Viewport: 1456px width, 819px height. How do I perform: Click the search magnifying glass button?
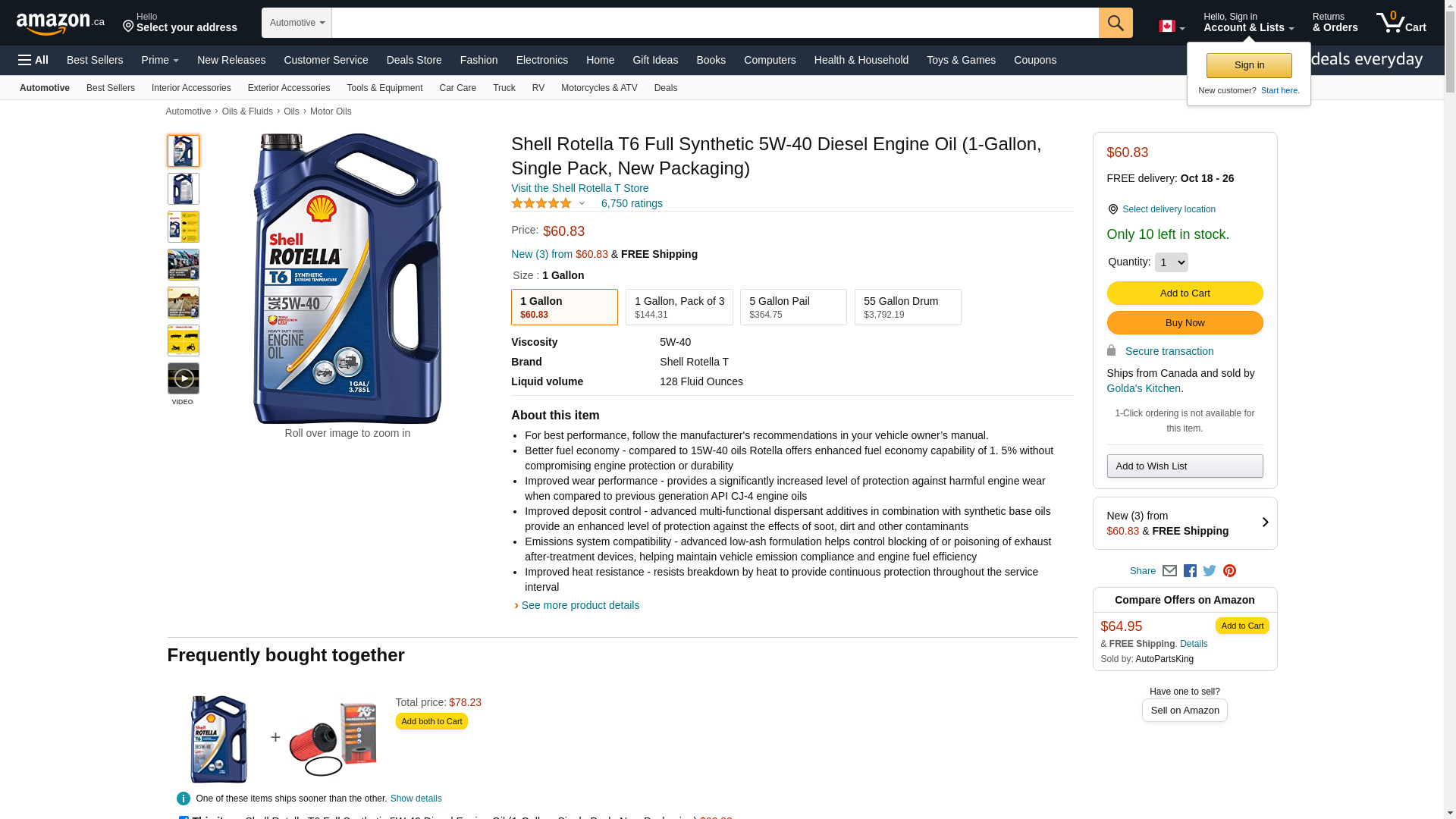pos(1115,23)
